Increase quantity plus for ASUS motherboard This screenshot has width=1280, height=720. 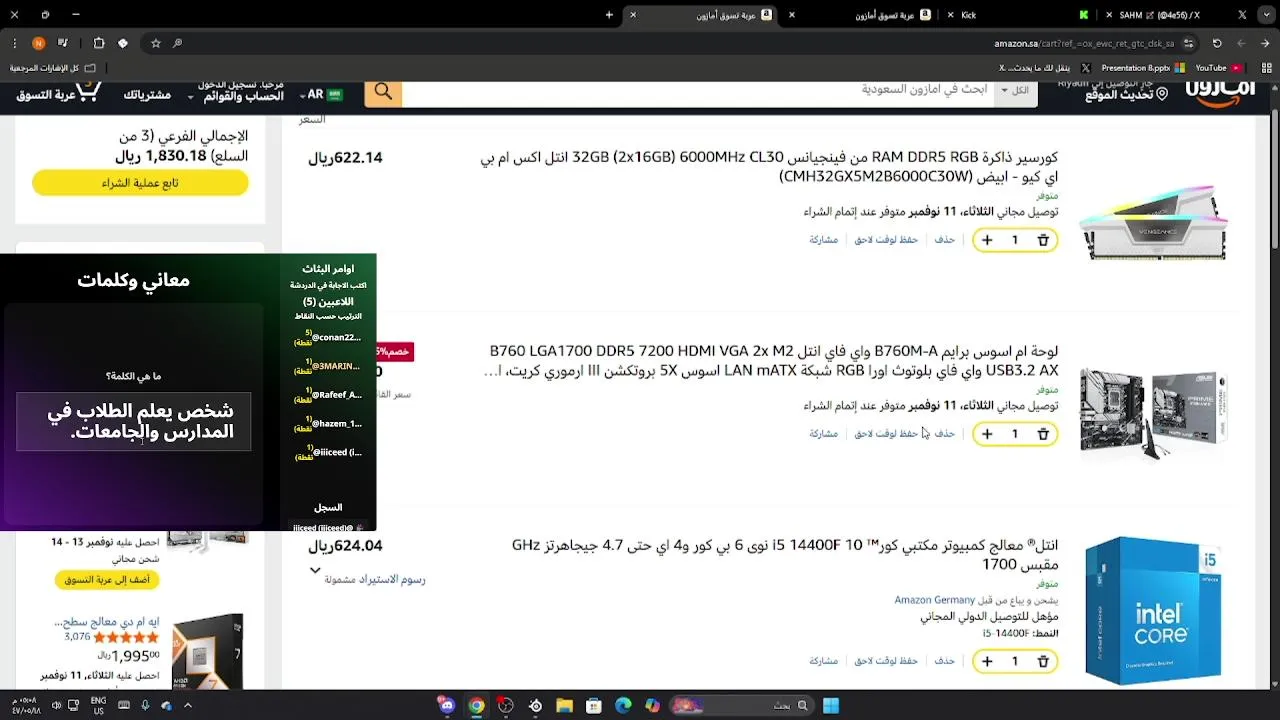click(987, 434)
